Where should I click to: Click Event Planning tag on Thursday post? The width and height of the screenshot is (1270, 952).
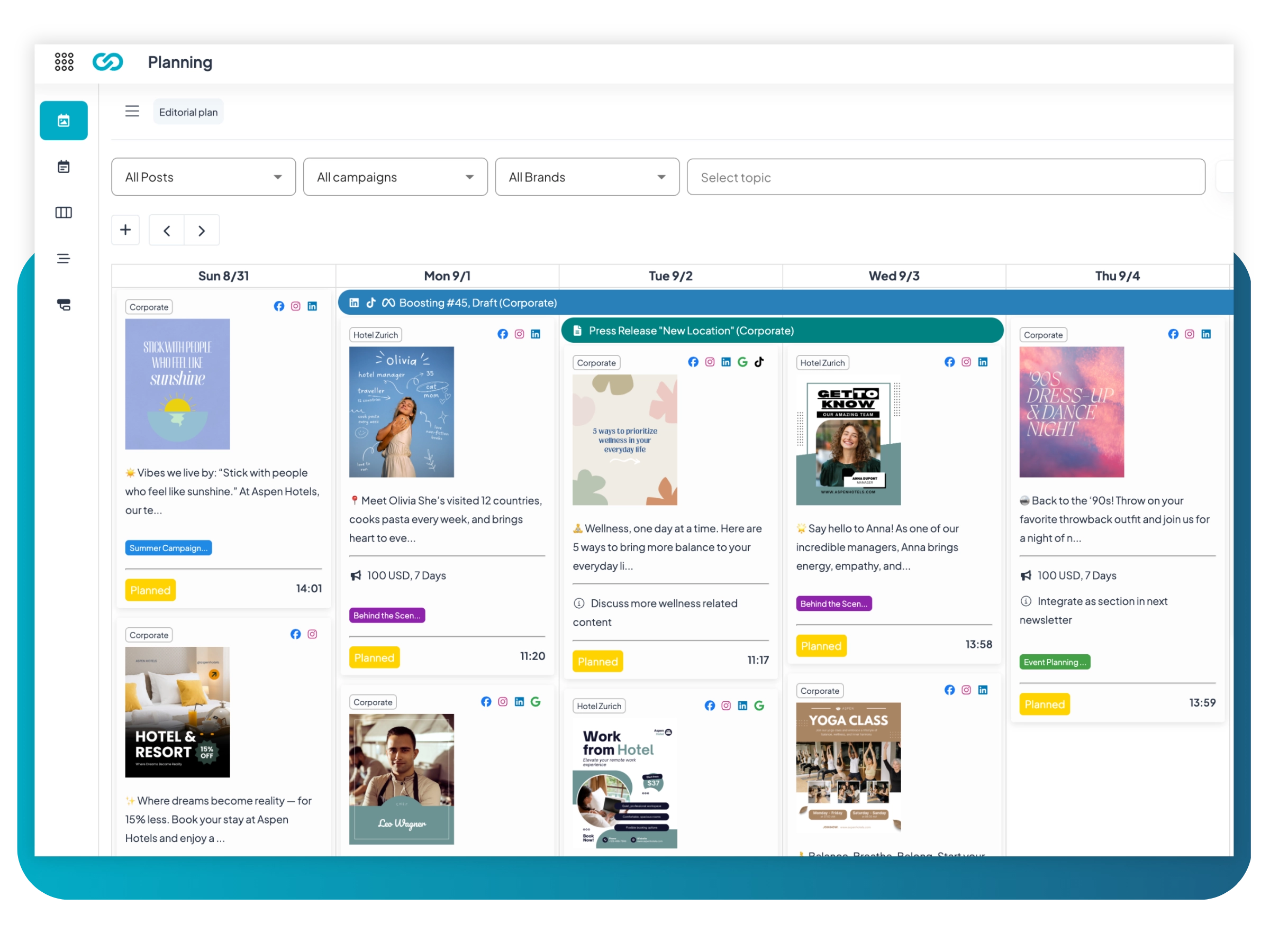(1054, 662)
